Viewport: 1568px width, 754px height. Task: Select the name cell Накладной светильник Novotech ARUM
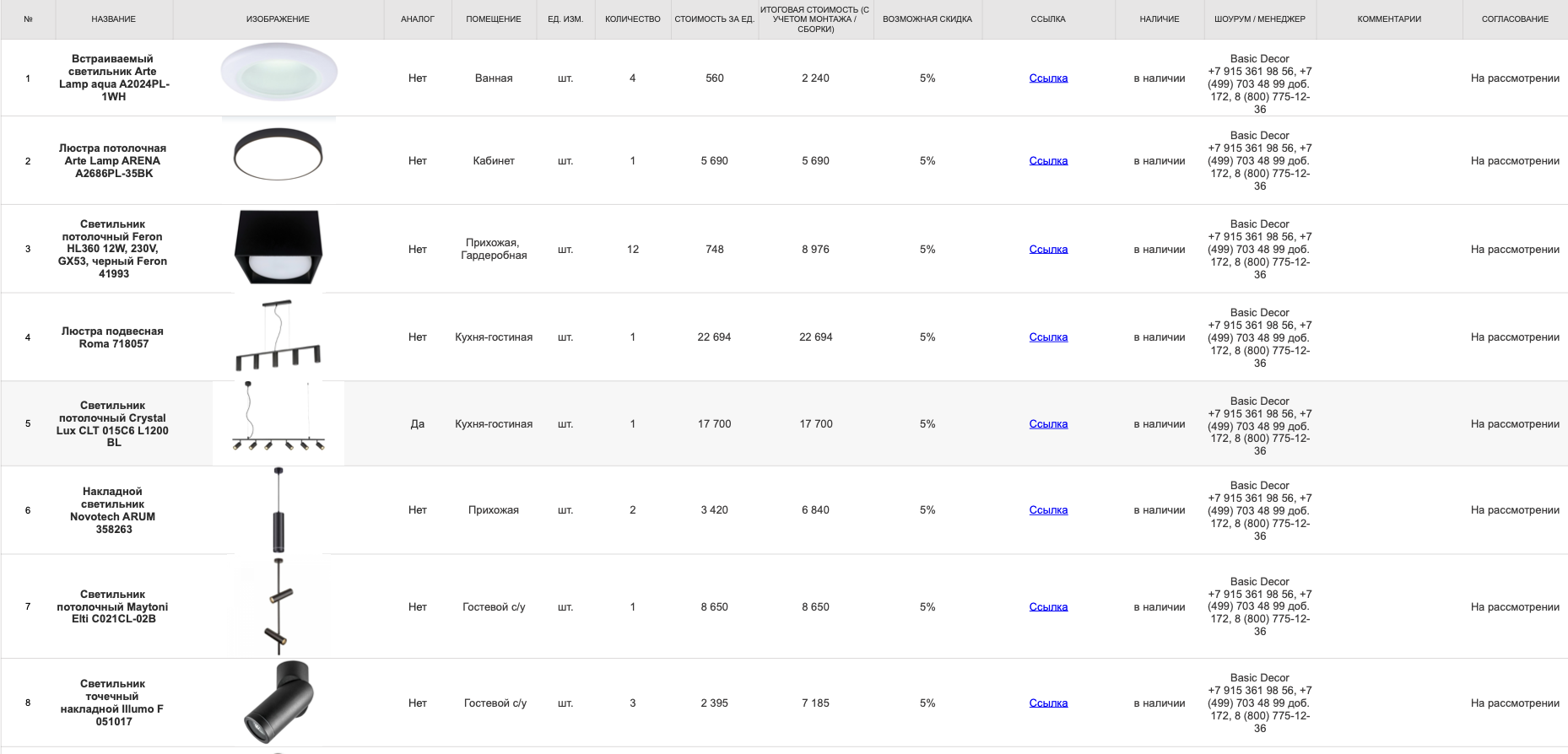tap(114, 509)
